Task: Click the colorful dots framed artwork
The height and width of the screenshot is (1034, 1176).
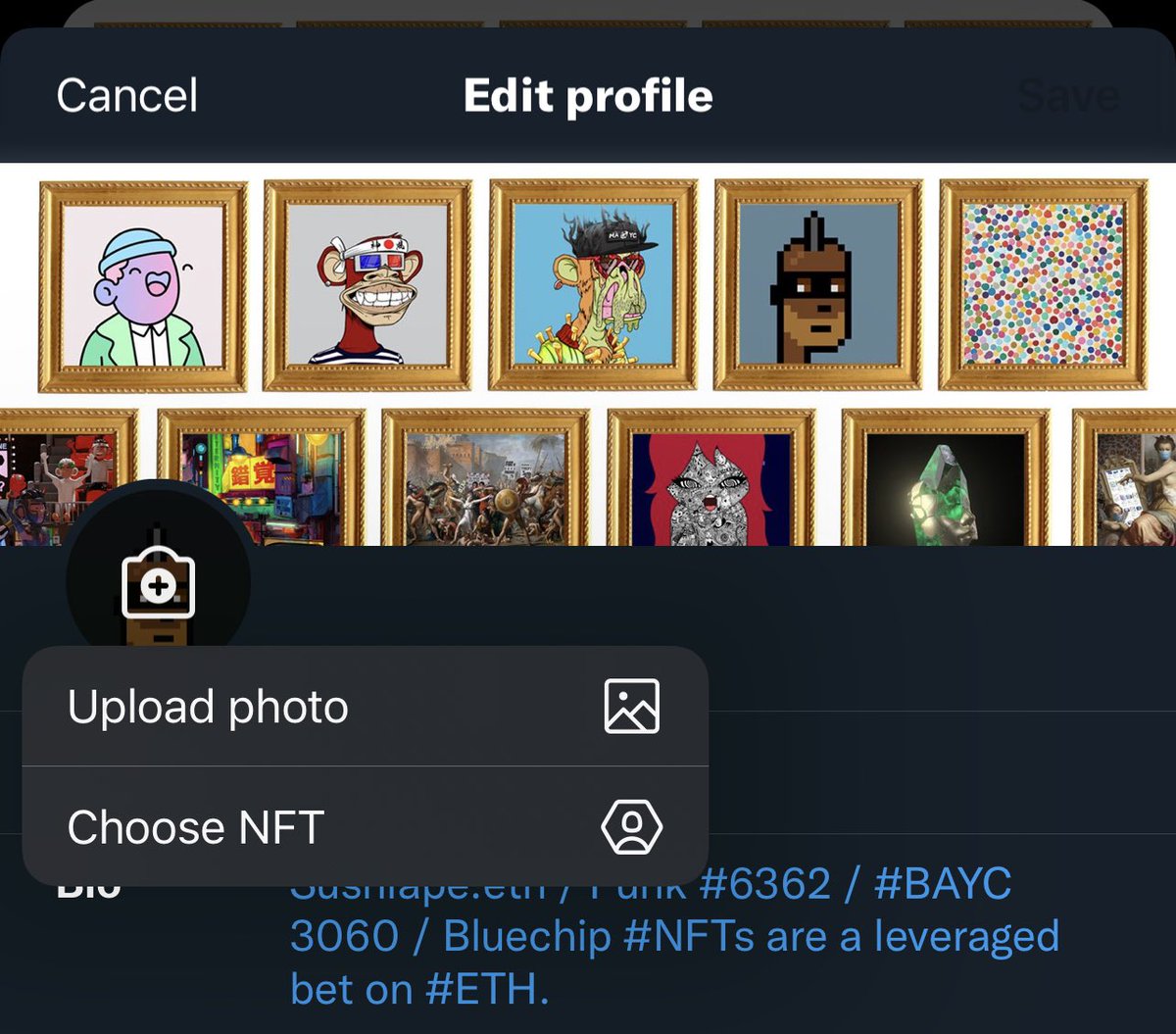Action: [x=1044, y=285]
